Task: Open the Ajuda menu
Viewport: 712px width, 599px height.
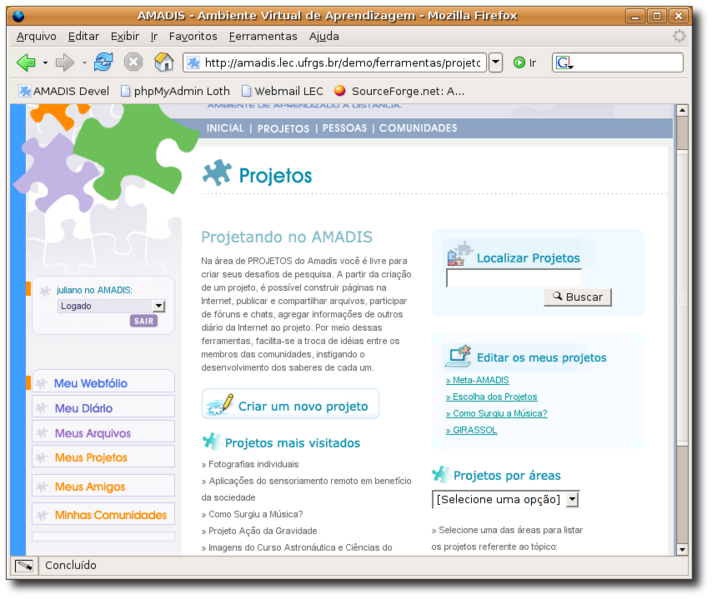Action: click(x=324, y=36)
